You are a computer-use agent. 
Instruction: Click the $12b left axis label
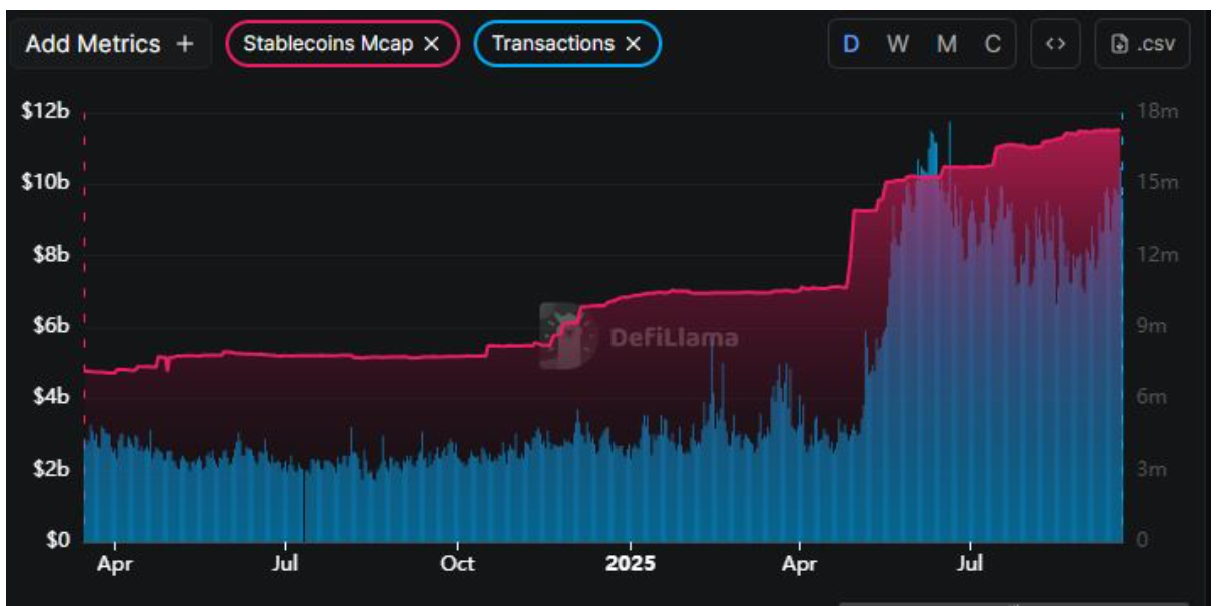click(45, 111)
